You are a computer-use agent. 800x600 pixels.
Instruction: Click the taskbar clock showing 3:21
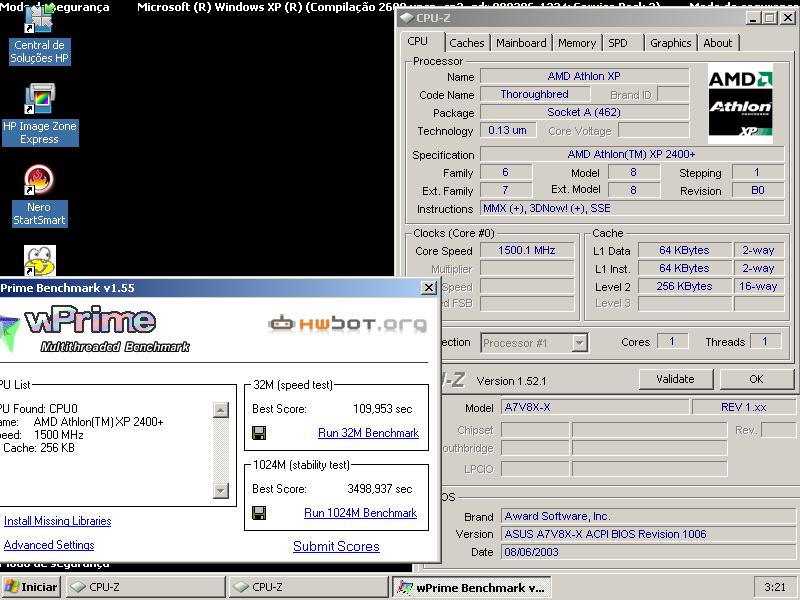(776, 587)
